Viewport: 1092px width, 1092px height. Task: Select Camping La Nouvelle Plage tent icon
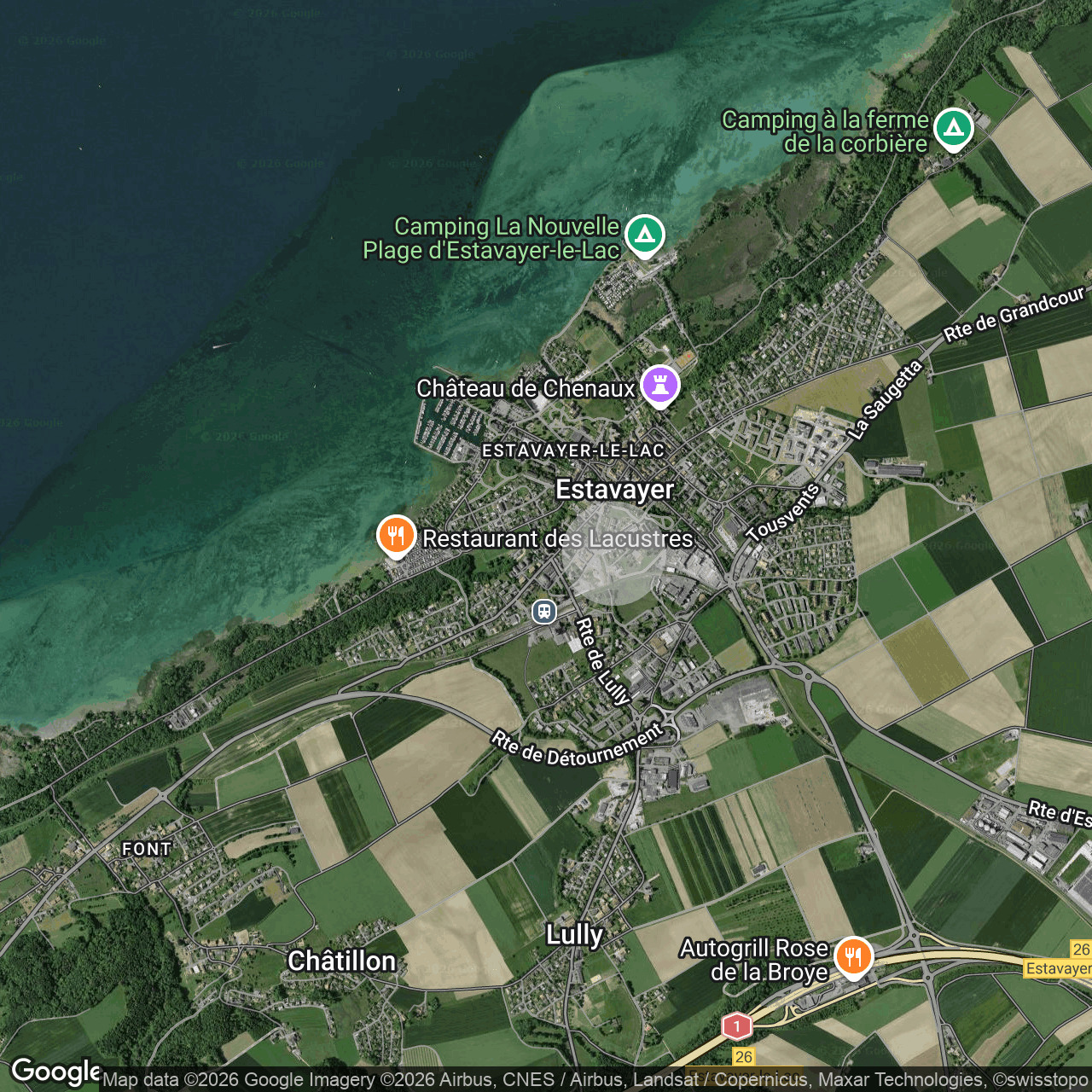(x=645, y=235)
